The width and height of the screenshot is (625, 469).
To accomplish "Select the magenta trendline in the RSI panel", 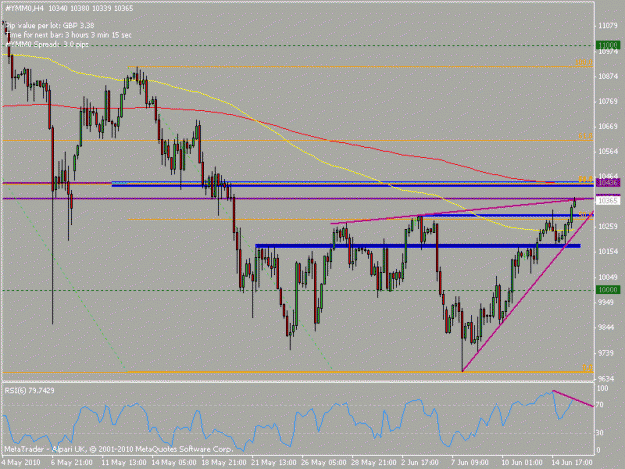I will [573, 398].
